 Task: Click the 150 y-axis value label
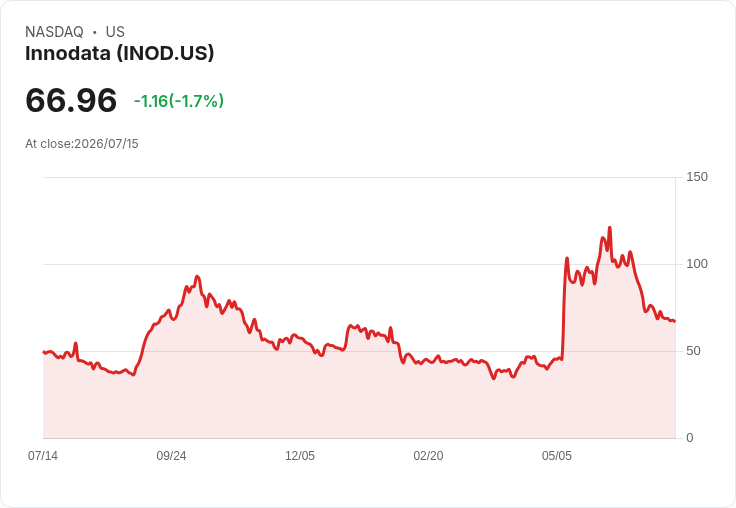697,177
